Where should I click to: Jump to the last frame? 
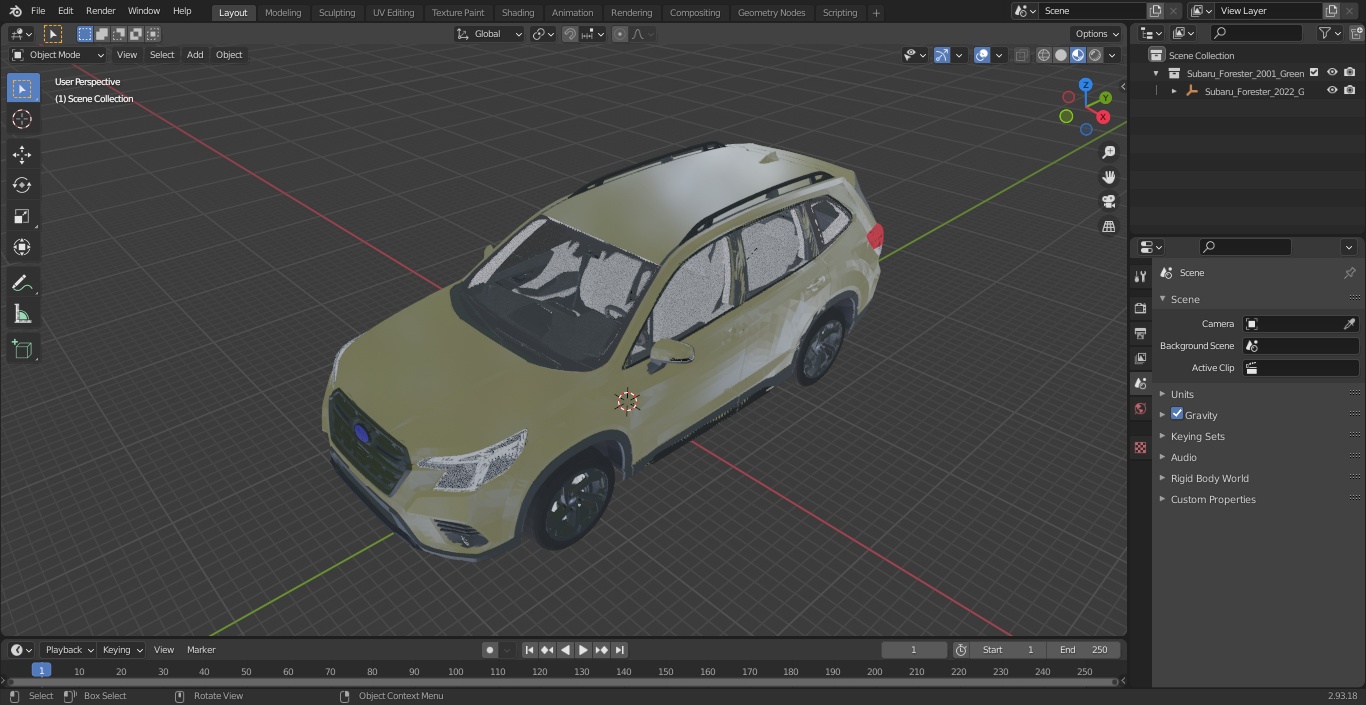pyautogui.click(x=620, y=650)
